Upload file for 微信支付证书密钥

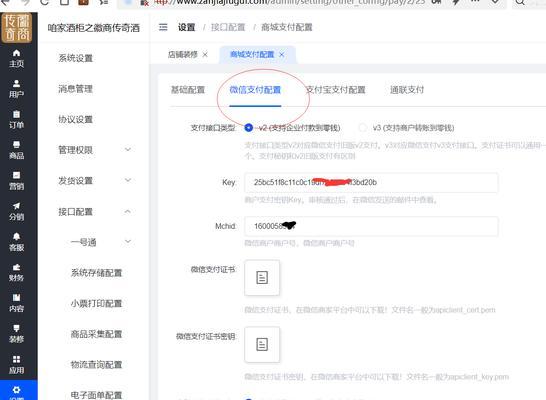point(262,344)
